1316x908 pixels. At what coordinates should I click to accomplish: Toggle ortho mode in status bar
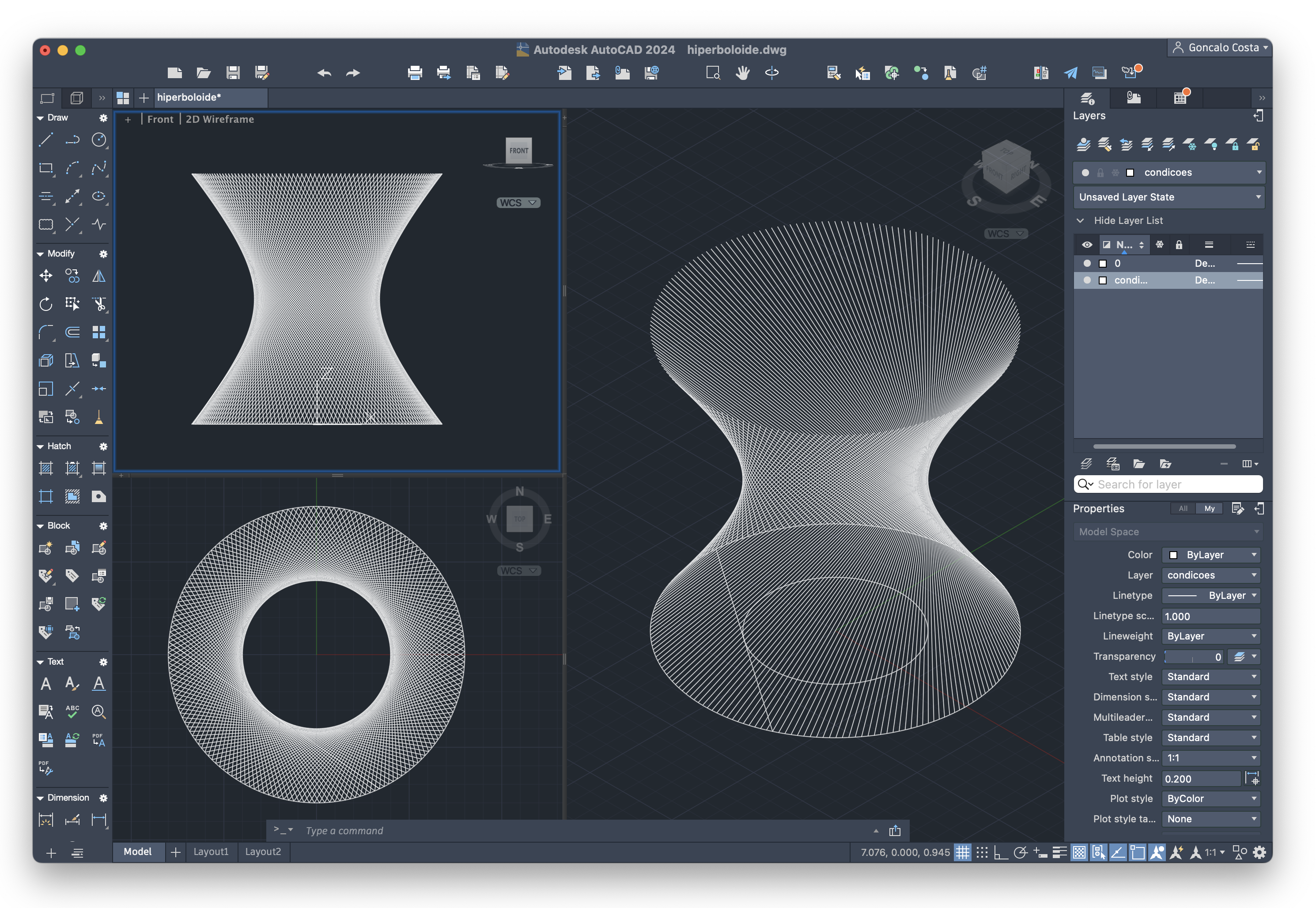pos(1002,852)
